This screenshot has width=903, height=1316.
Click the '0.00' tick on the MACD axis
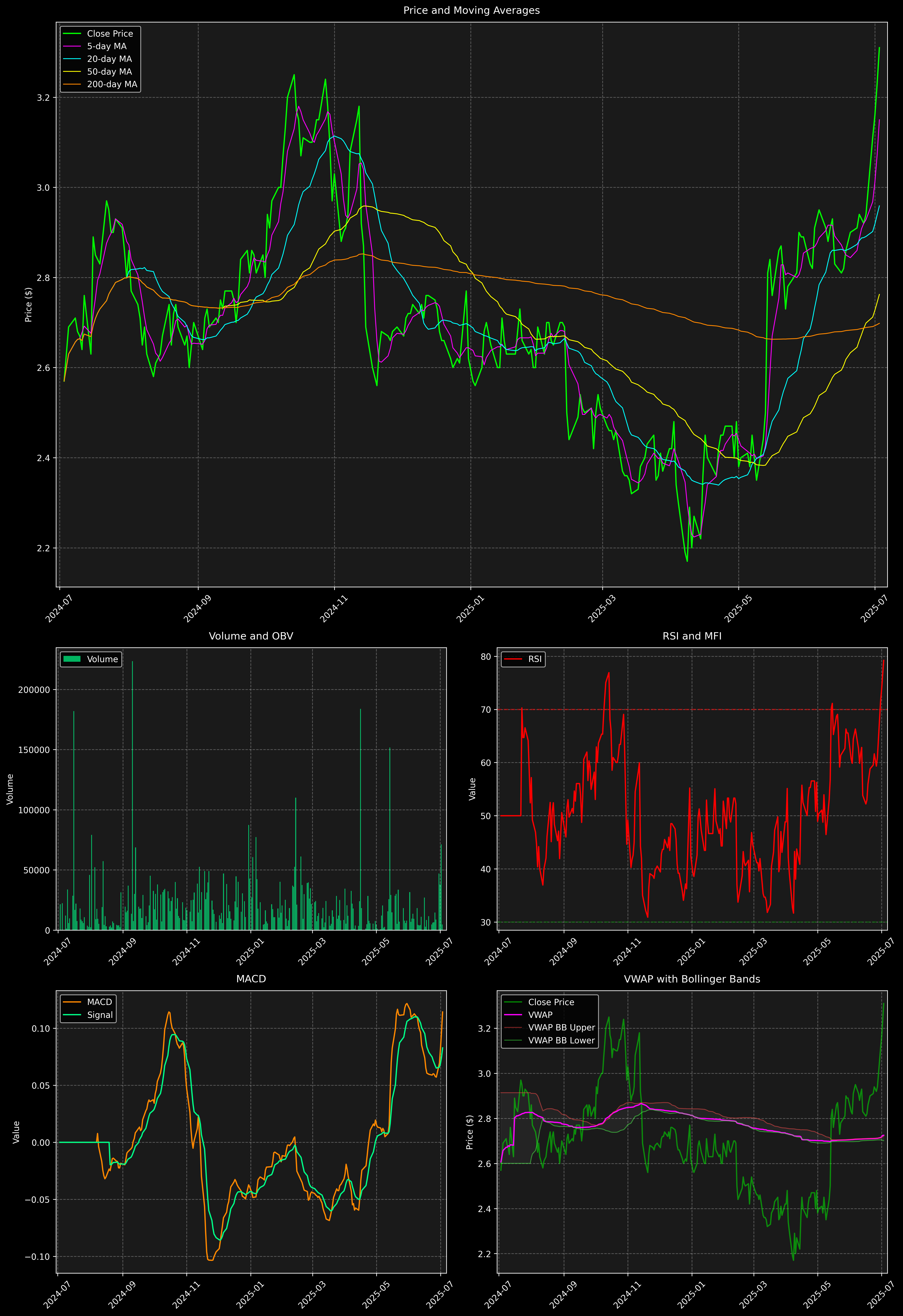tap(41, 1143)
